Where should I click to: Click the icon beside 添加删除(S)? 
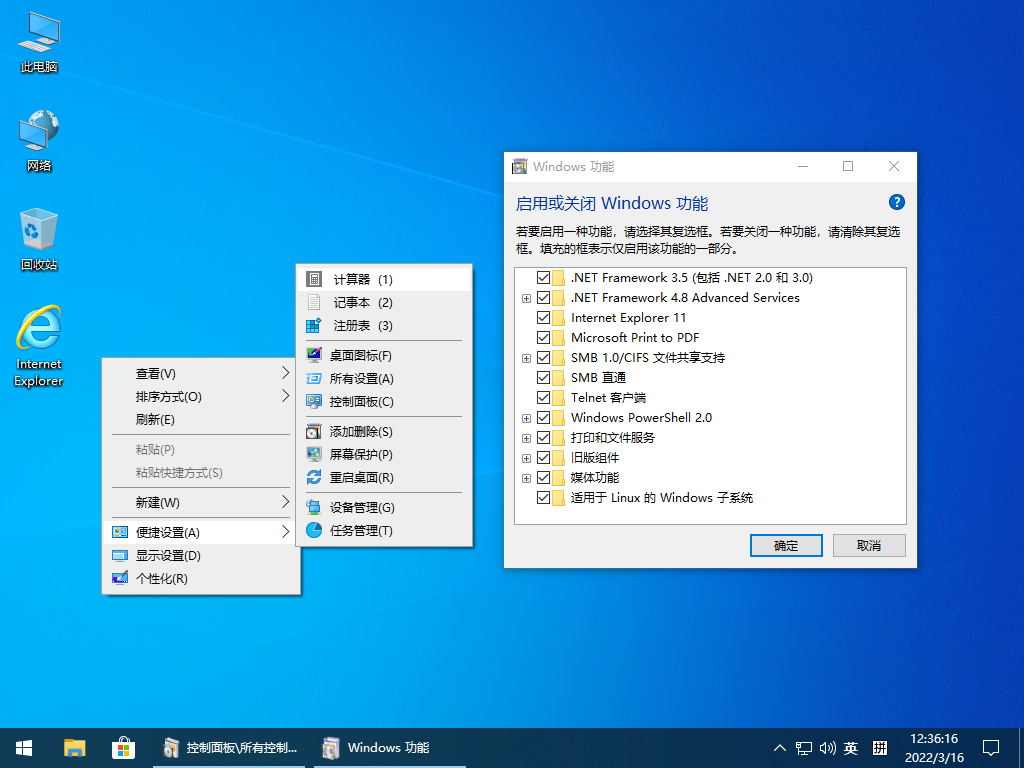coord(314,431)
